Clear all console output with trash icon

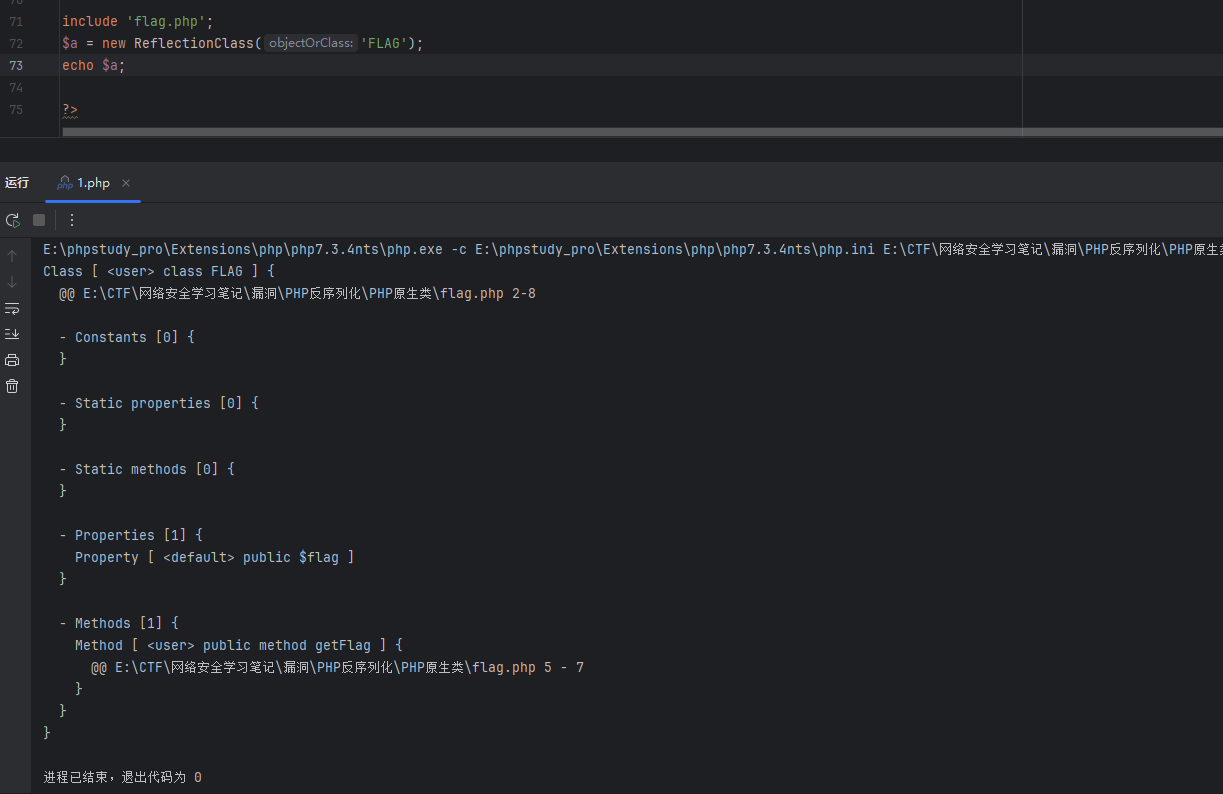[12, 386]
